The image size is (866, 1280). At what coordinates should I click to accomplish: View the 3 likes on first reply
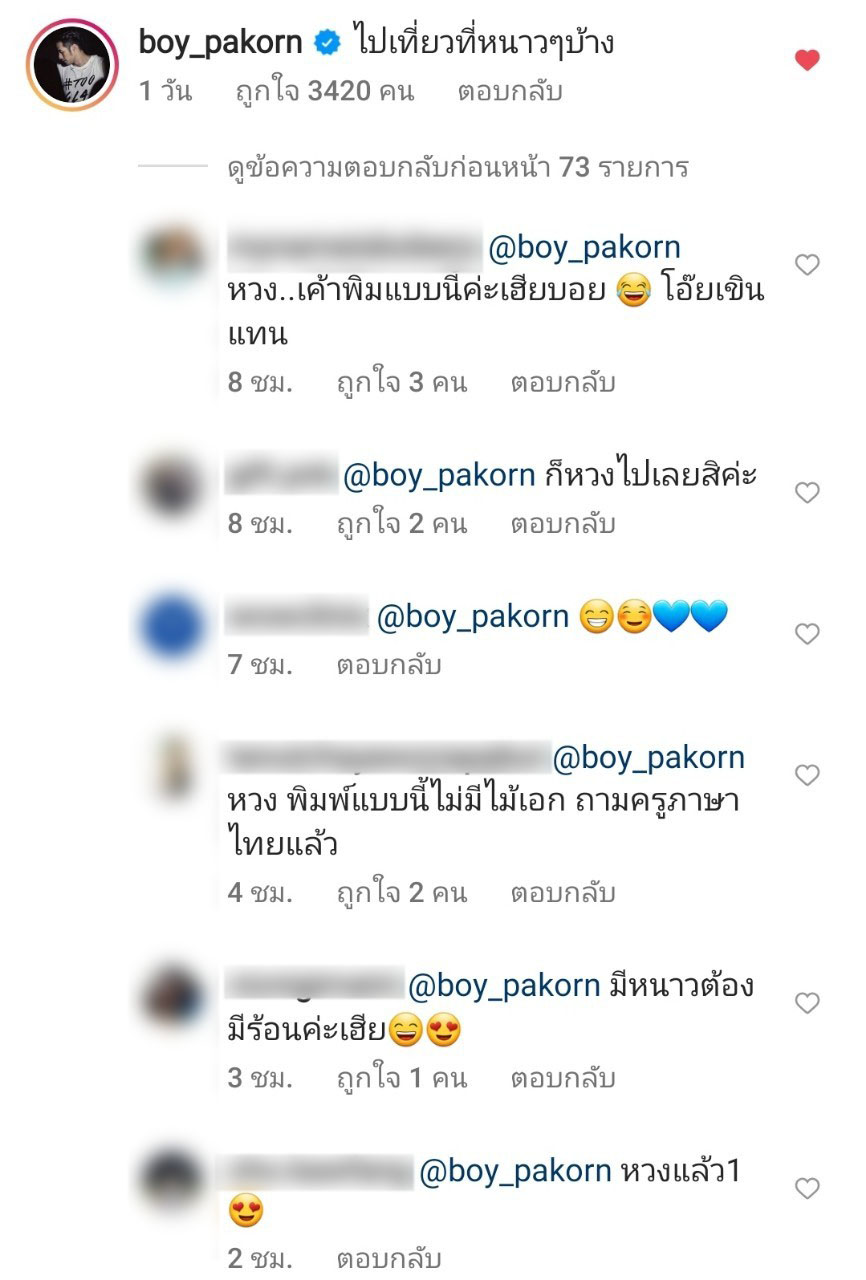tap(401, 383)
